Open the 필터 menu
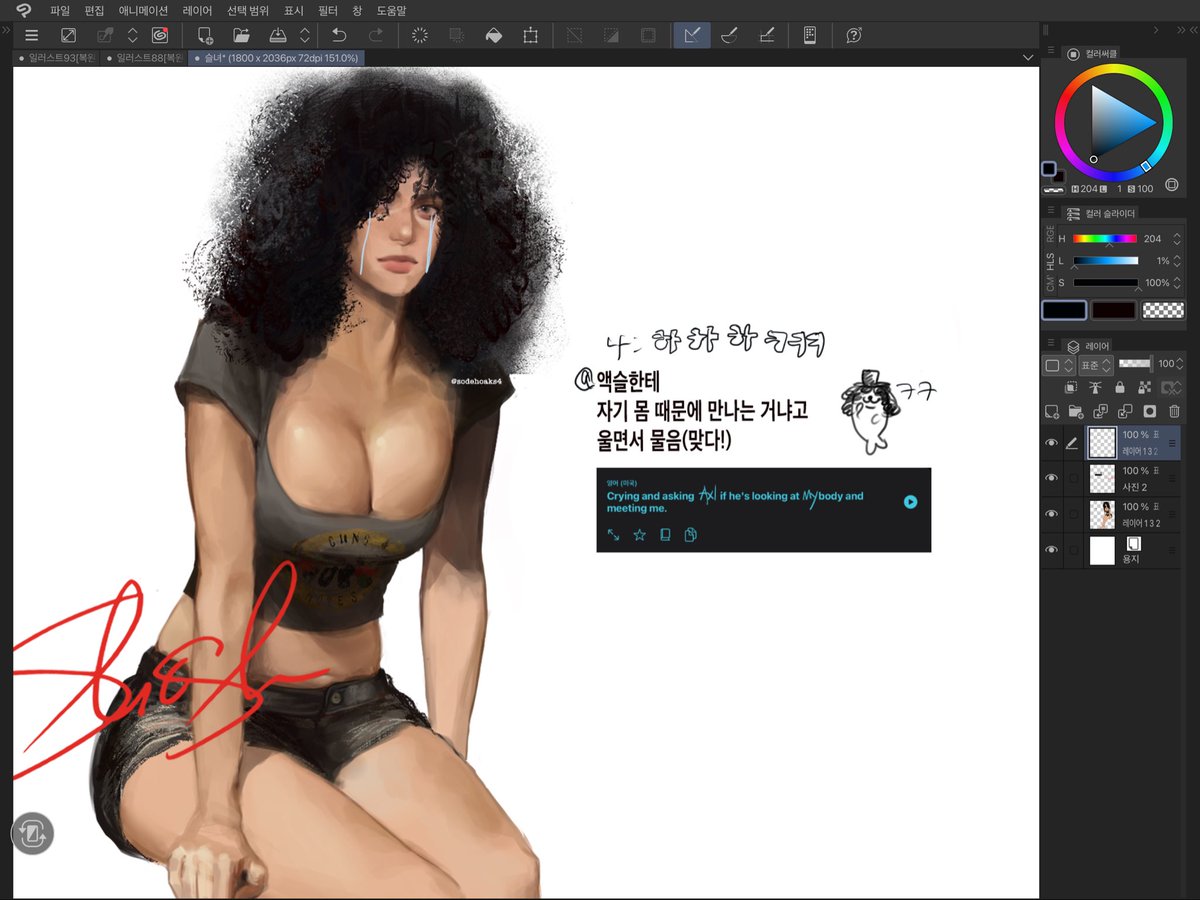 [x=327, y=10]
